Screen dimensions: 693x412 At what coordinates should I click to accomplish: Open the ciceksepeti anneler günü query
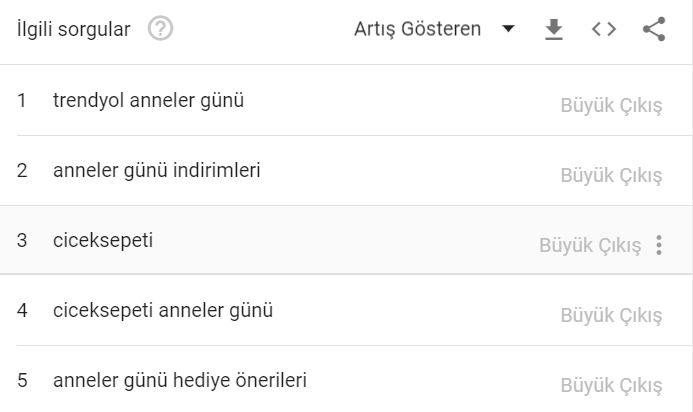(x=163, y=310)
